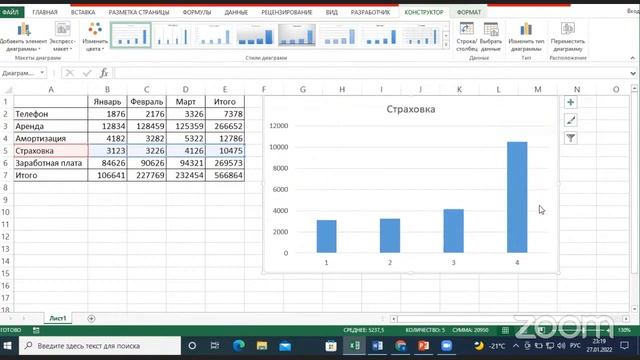Open Select Data (Выбрать данные) dialog

pyautogui.click(x=491, y=37)
